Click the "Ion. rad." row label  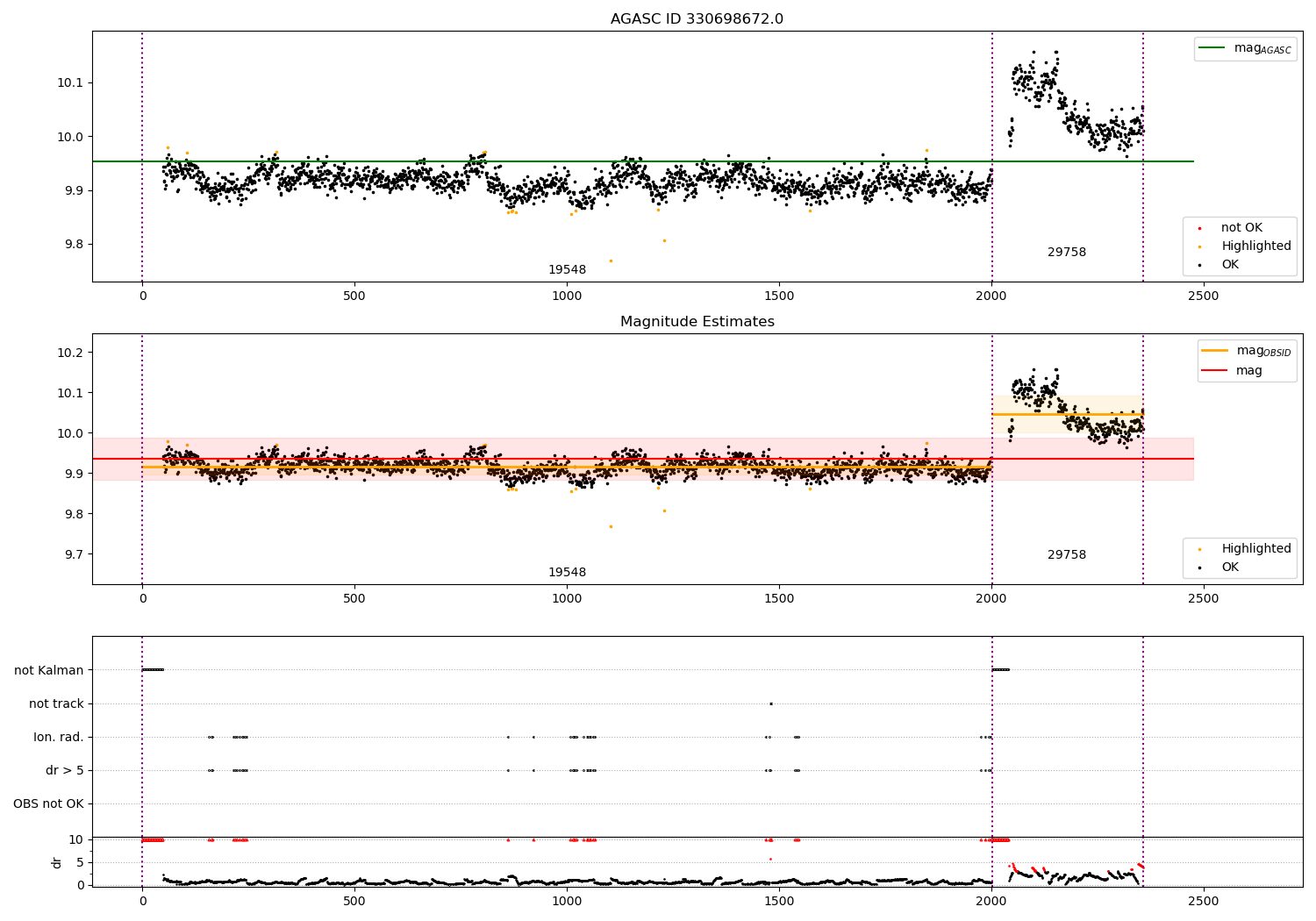point(59,737)
